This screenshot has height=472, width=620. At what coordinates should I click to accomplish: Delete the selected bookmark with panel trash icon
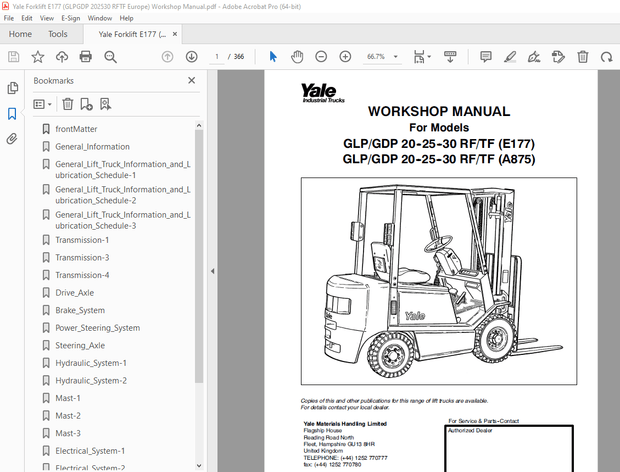68,104
